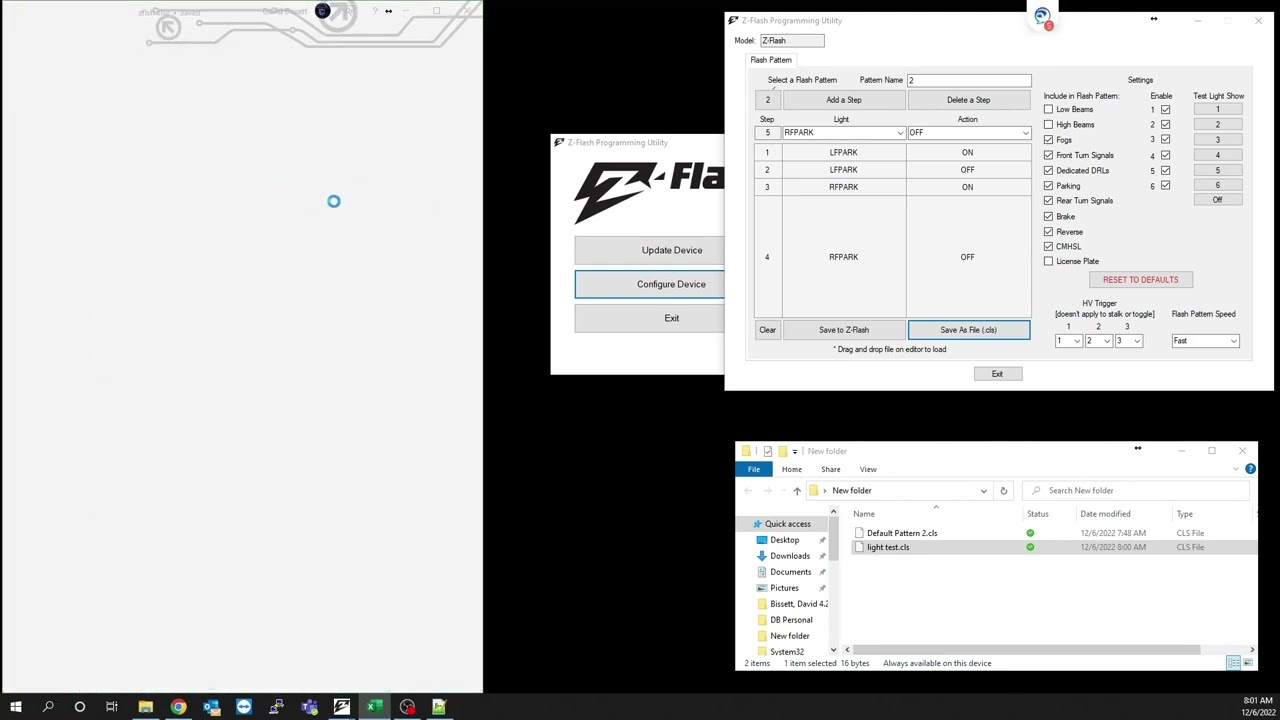Click Test Light Show 4 button
1280x720 pixels.
pos(1217,155)
